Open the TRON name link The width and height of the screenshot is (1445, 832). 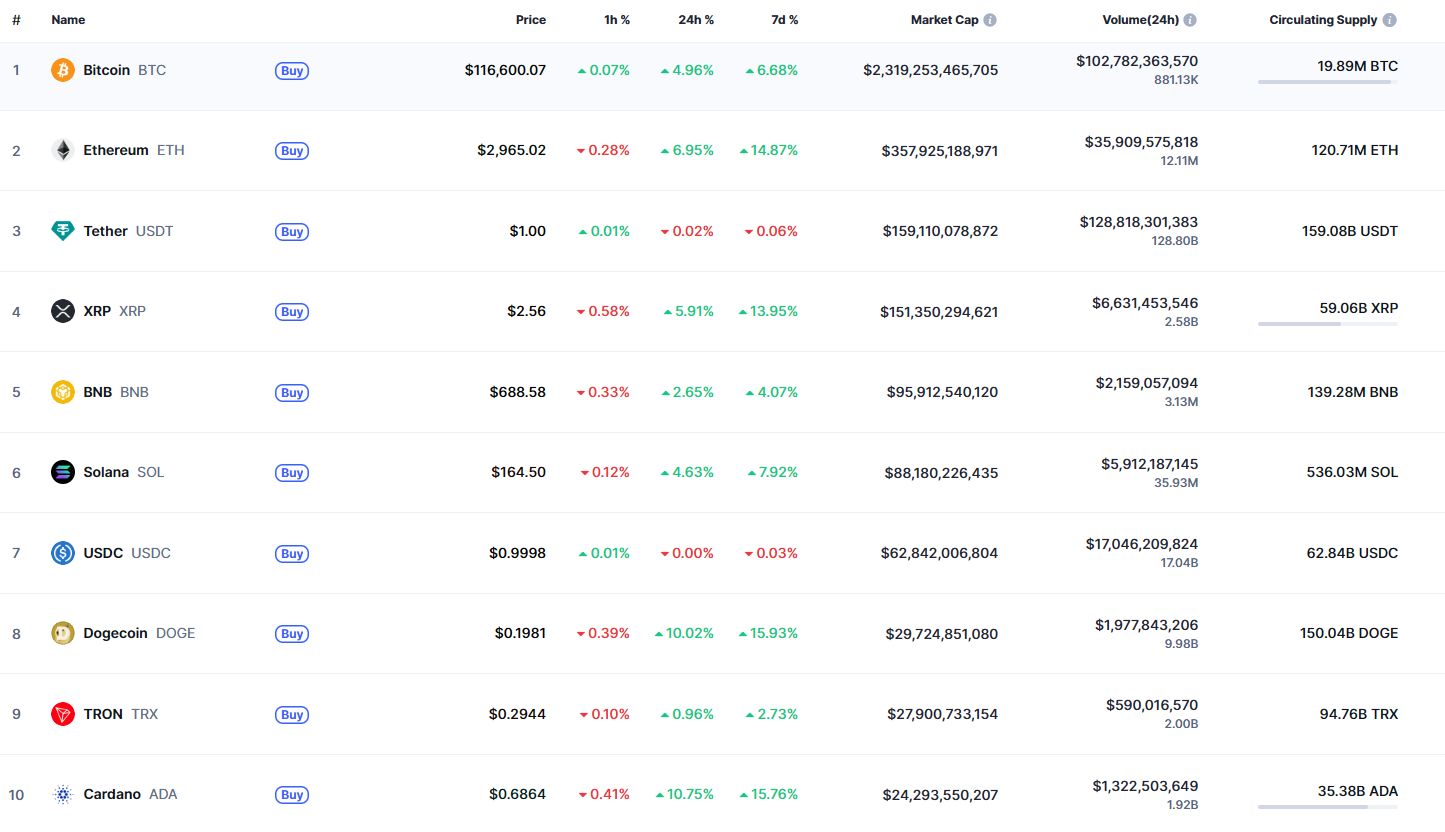coord(103,714)
